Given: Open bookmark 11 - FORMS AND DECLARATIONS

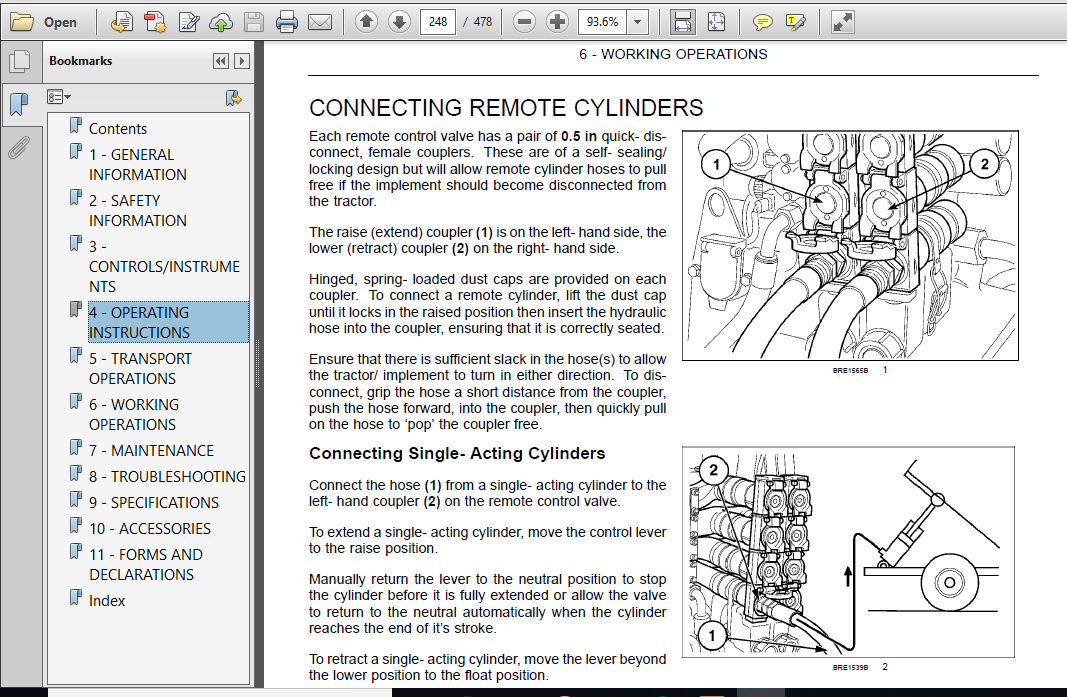Looking at the screenshot, I should pyautogui.click(x=146, y=564).
